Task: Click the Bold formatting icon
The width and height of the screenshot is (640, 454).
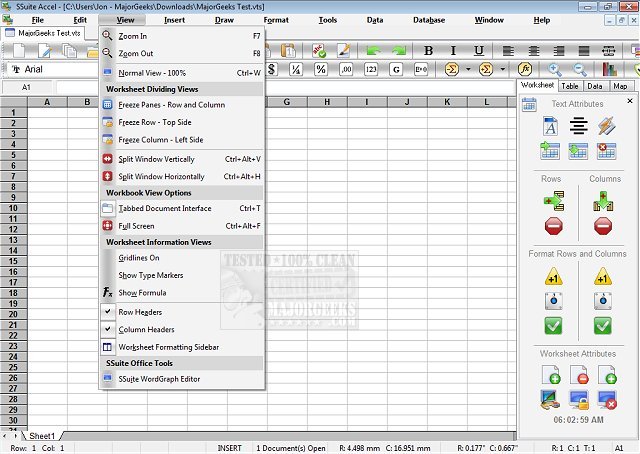Action: click(x=428, y=51)
